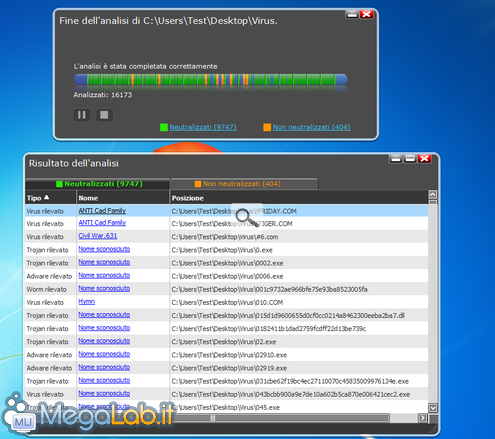Screen dimensions: 495x439
Task: Open the Civil War.631 virus link
Action: tap(98, 236)
